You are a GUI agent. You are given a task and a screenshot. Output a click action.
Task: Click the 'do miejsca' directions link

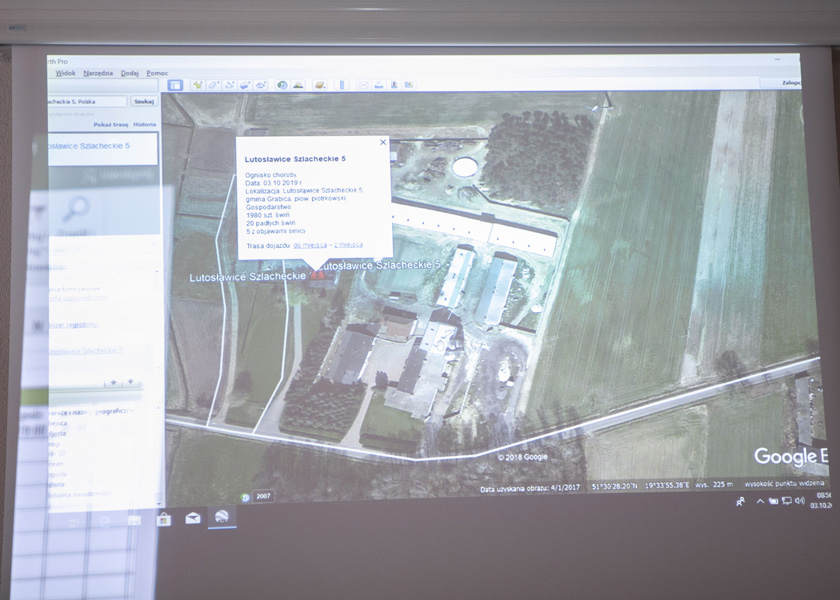coord(311,244)
